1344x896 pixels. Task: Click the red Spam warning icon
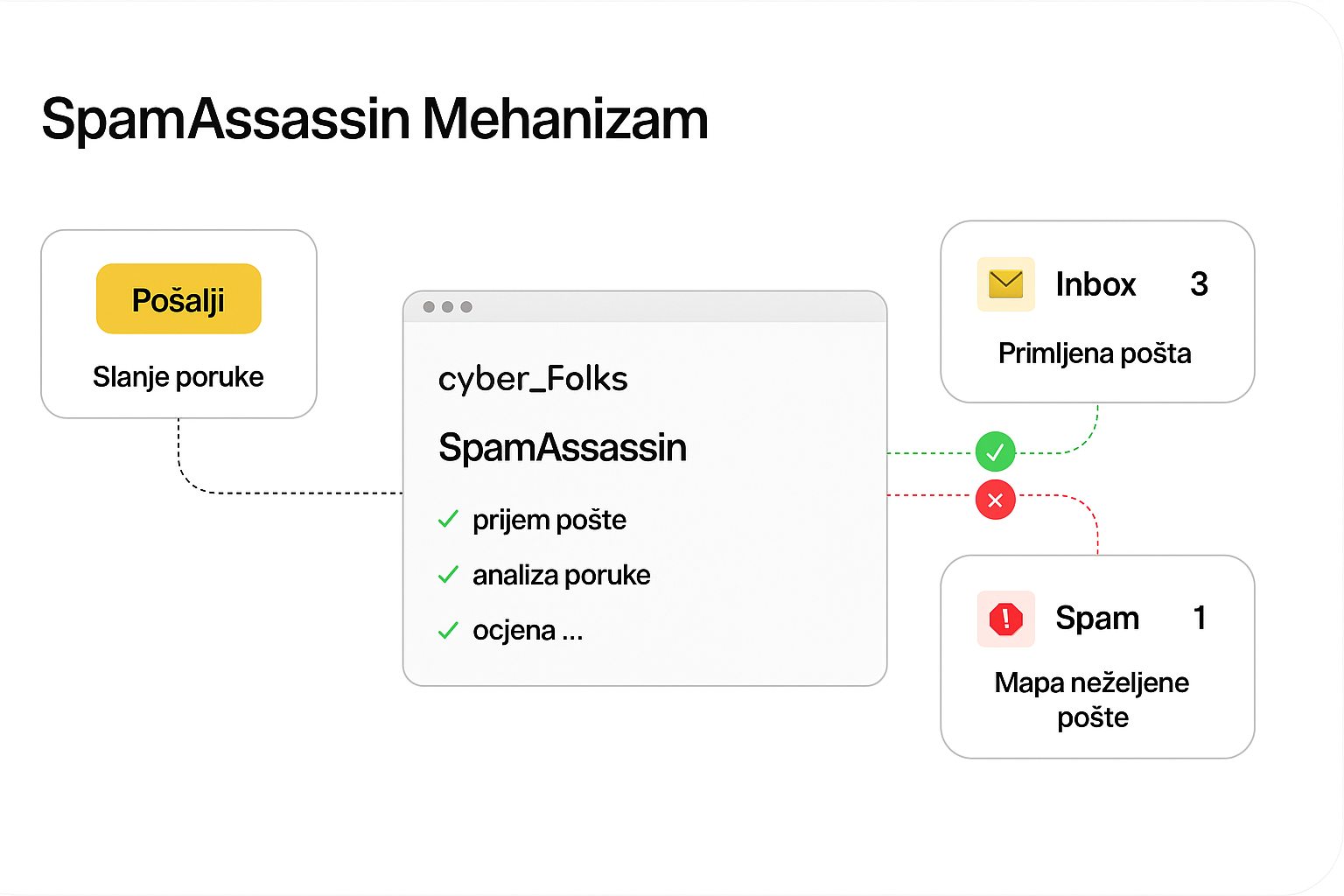pyautogui.click(x=1005, y=619)
